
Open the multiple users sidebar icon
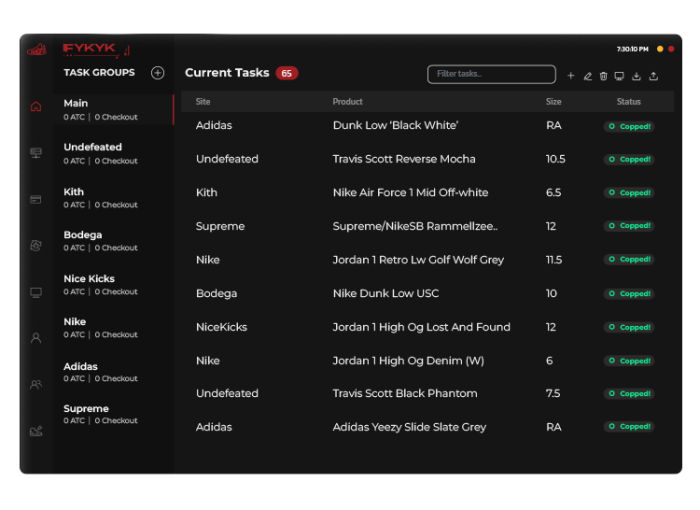click(36, 384)
